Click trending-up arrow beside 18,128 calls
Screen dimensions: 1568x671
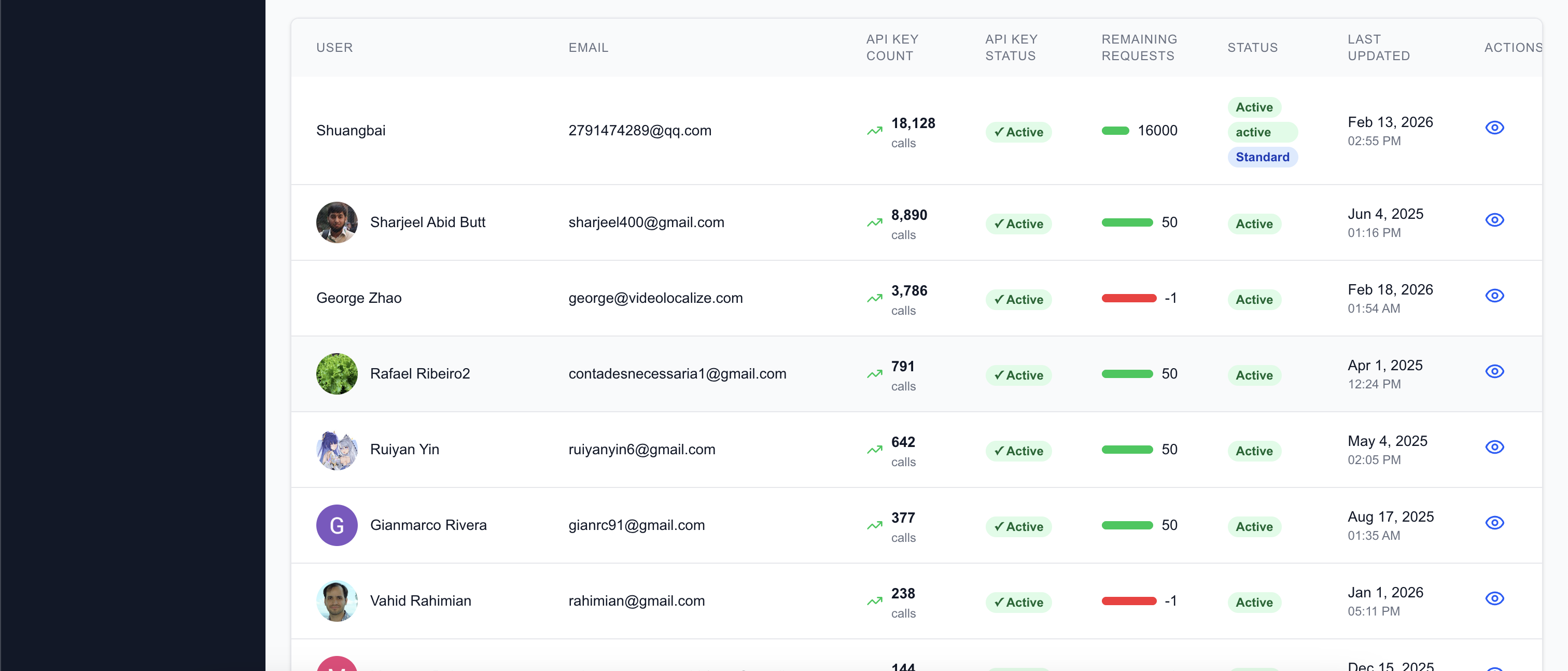tap(874, 131)
